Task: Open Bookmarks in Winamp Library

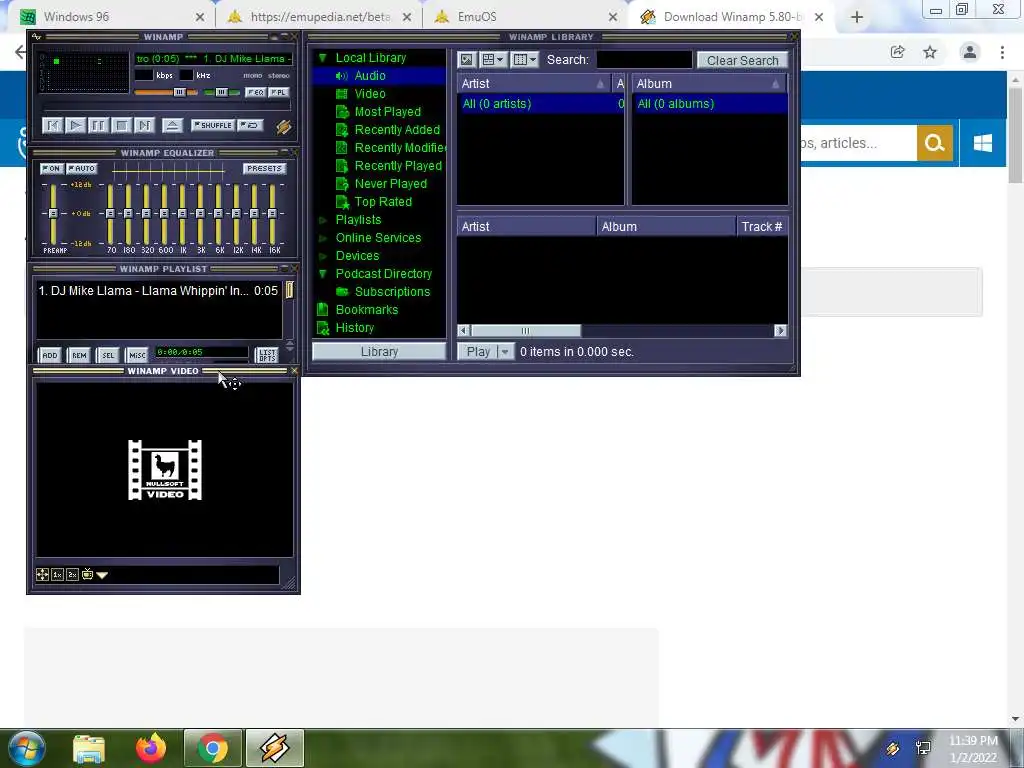Action: tap(366, 310)
